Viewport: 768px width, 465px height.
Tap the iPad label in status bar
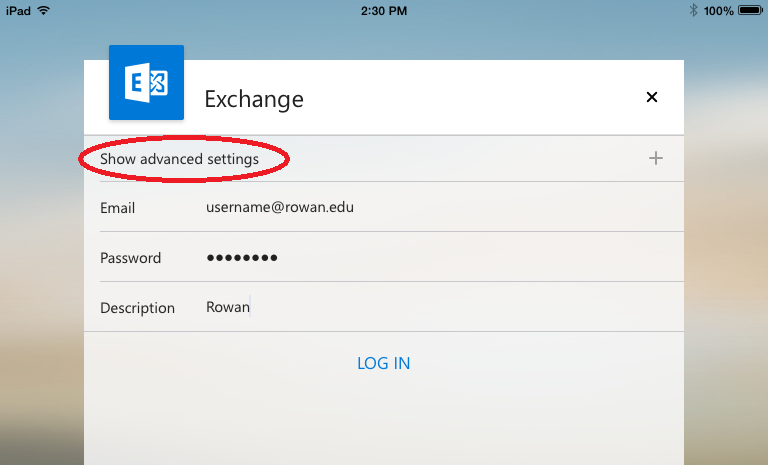click(18, 10)
